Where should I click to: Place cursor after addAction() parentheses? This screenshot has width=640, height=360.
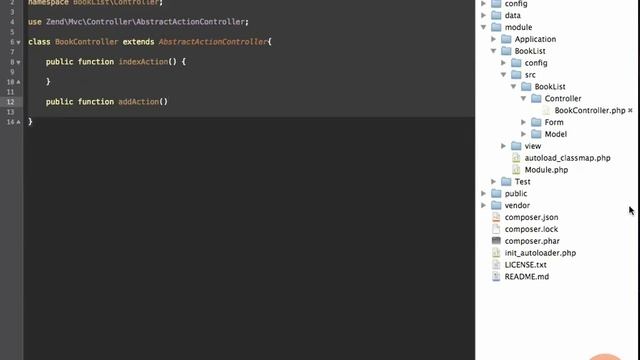tap(168, 102)
